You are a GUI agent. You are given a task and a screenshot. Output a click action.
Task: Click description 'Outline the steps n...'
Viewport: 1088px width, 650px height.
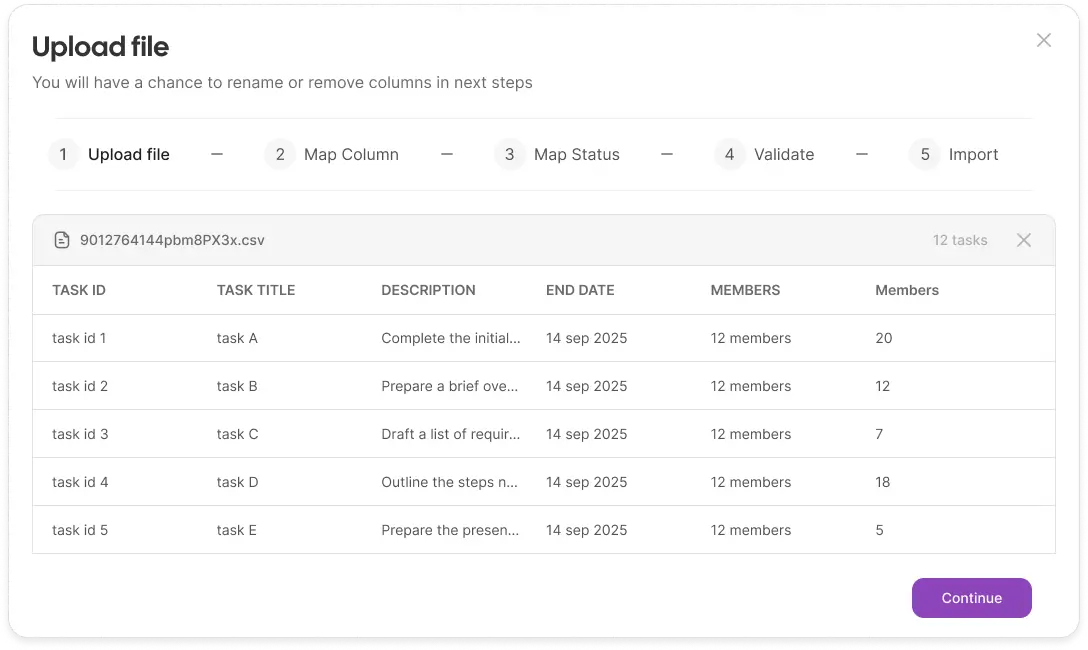pos(450,481)
